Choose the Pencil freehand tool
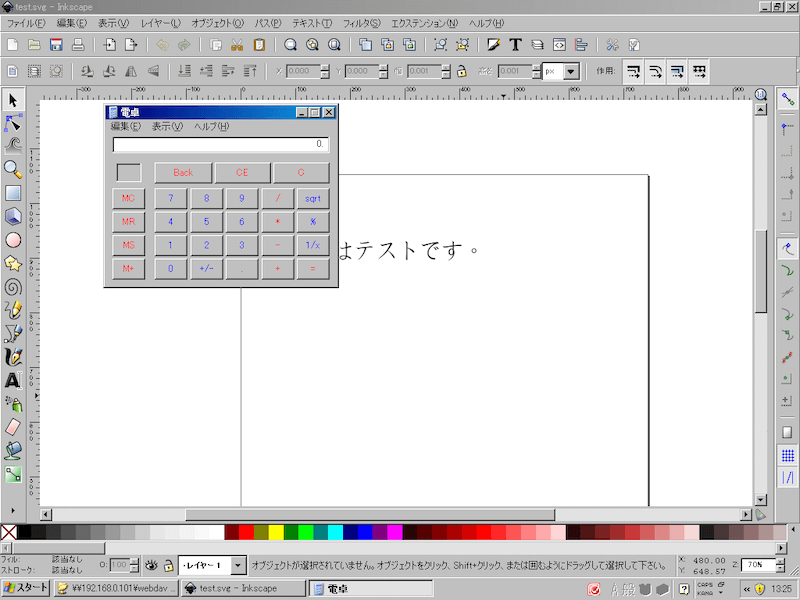 tap(13, 310)
